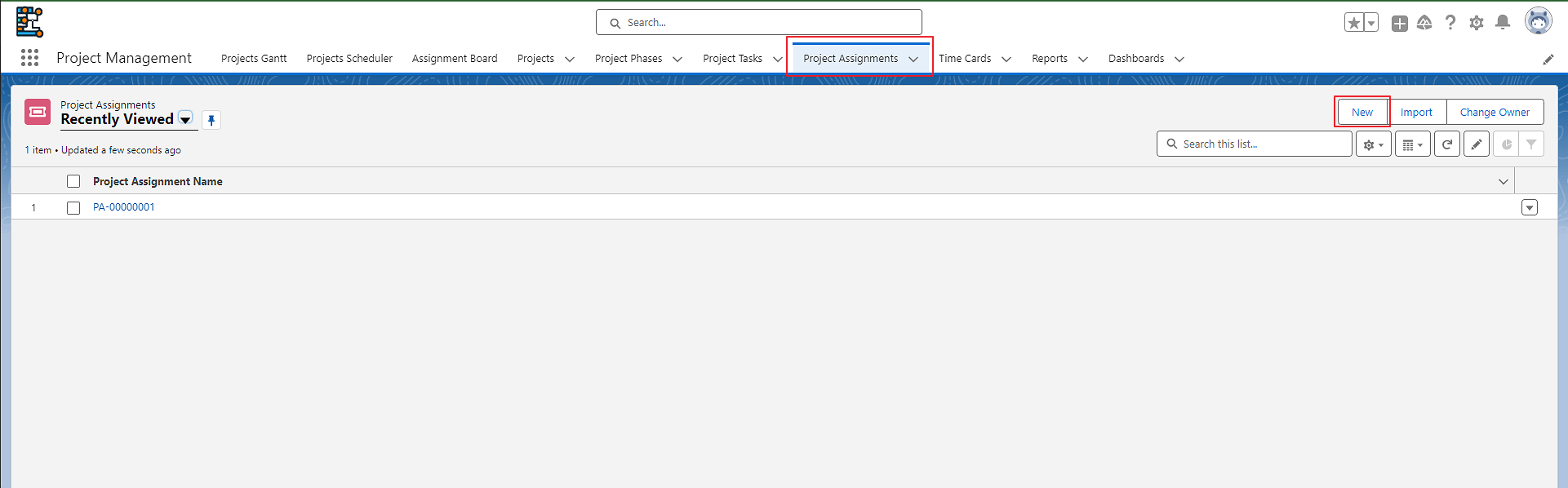Open the notifications bell
The height and width of the screenshot is (488, 1568).
pos(1502,23)
